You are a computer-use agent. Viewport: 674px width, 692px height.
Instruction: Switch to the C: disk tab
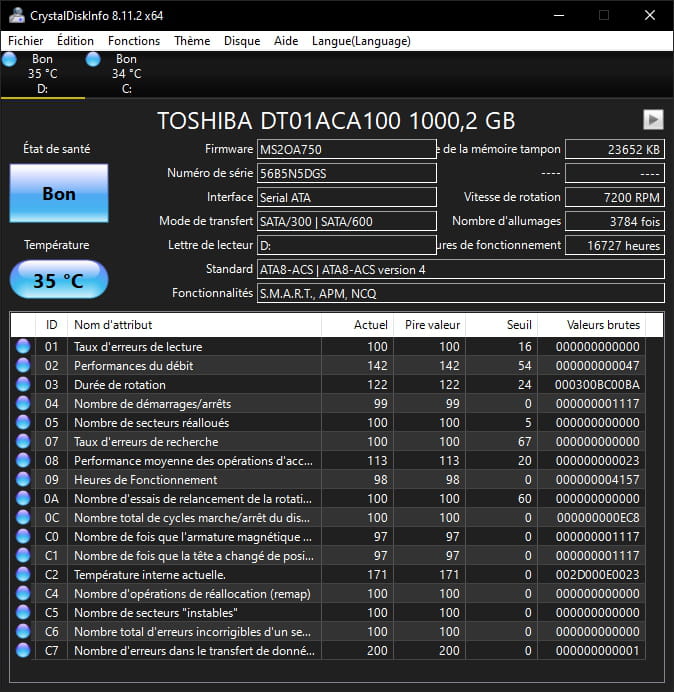coord(127,74)
